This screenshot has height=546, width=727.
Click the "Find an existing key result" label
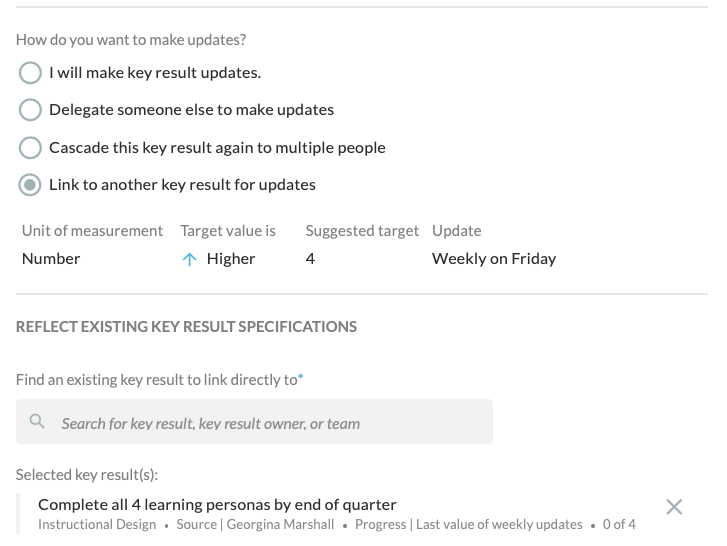(159, 380)
